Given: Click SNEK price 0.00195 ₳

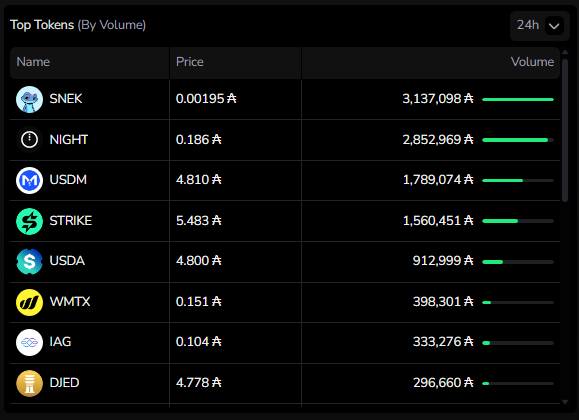Looking at the screenshot, I should [206, 99].
